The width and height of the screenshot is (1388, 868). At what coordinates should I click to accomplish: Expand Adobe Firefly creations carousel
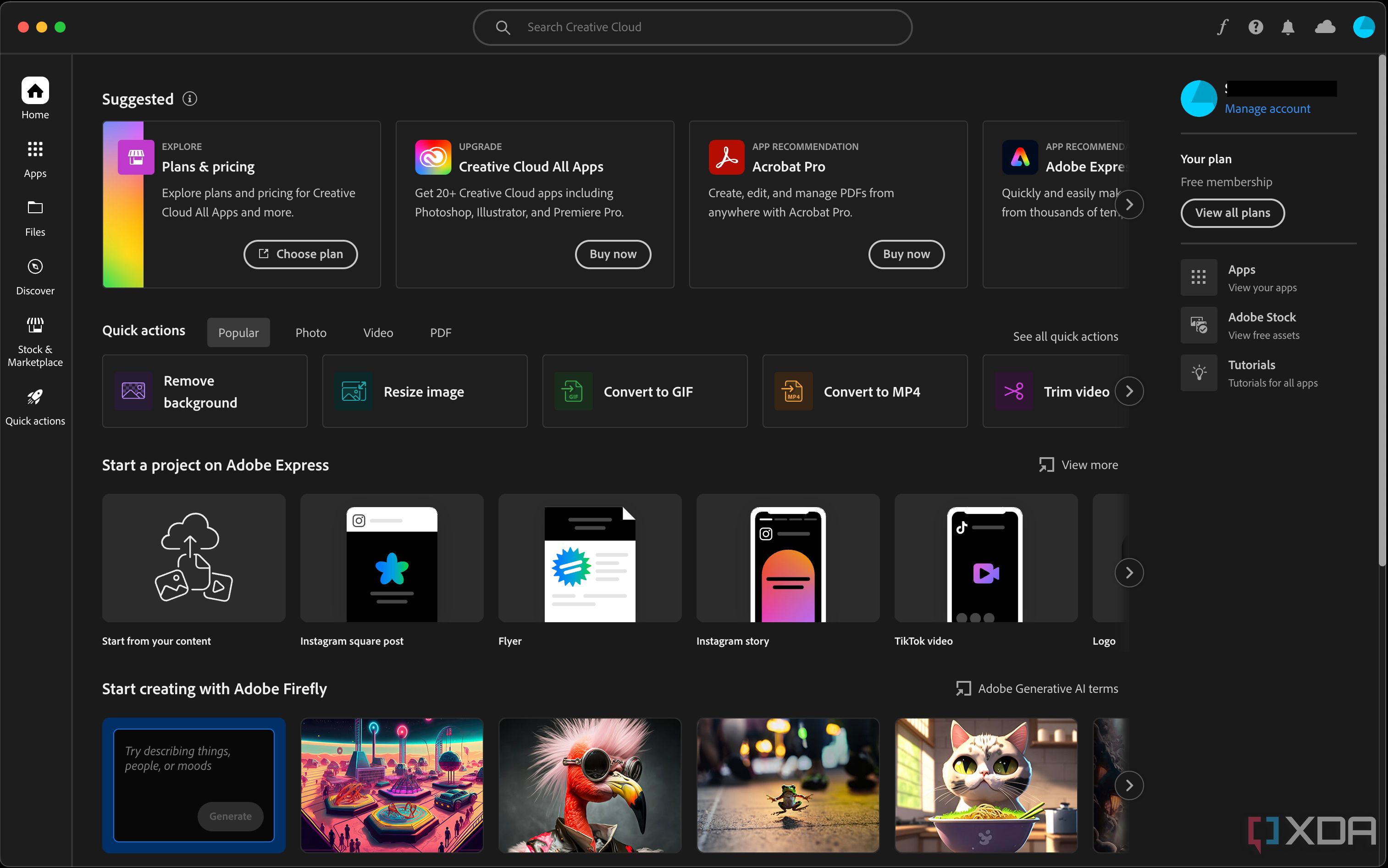(x=1128, y=784)
